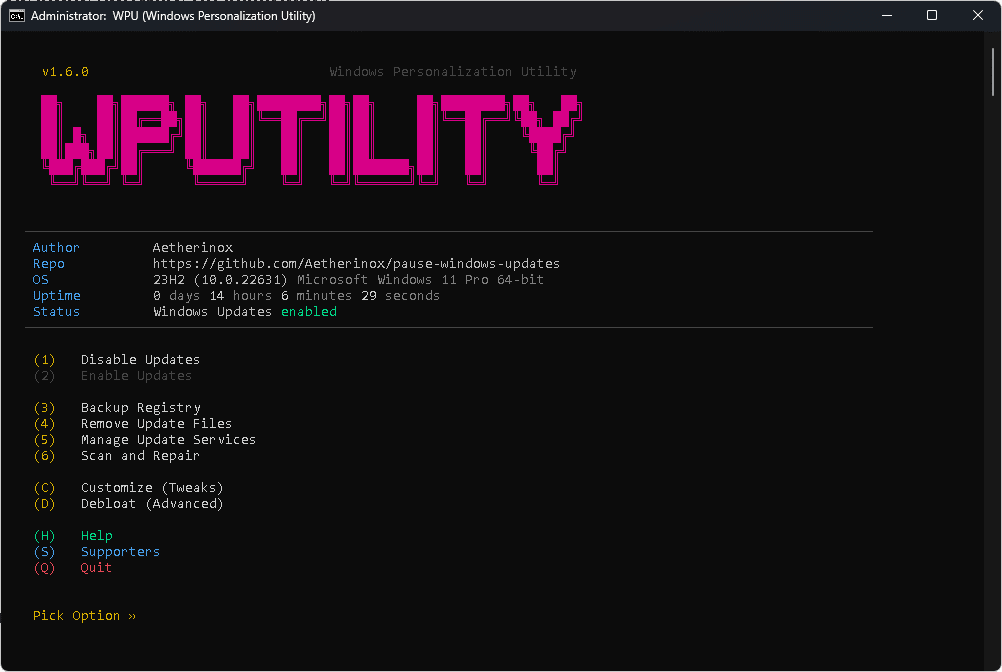Open Debloat (Advanced) menu entry
Image resolution: width=1002 pixels, height=672 pixels.
(x=152, y=504)
